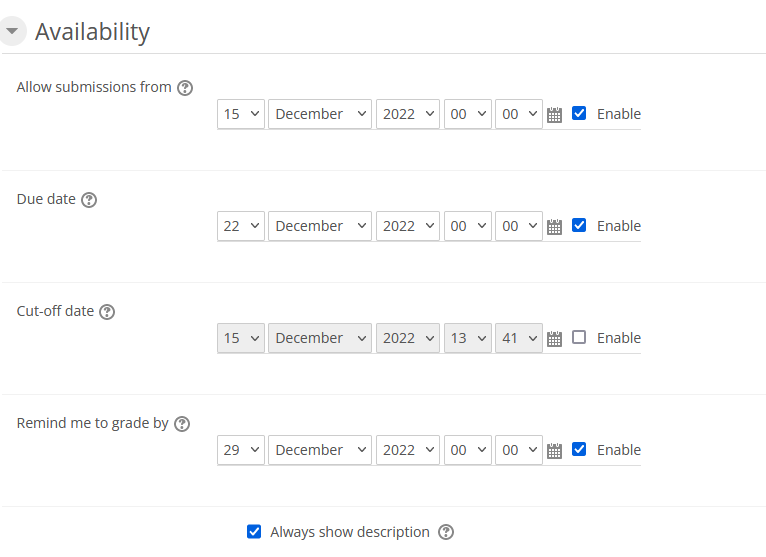Disable the Due date Enable checkbox
Screen dimensions: 766x557
[579, 226]
